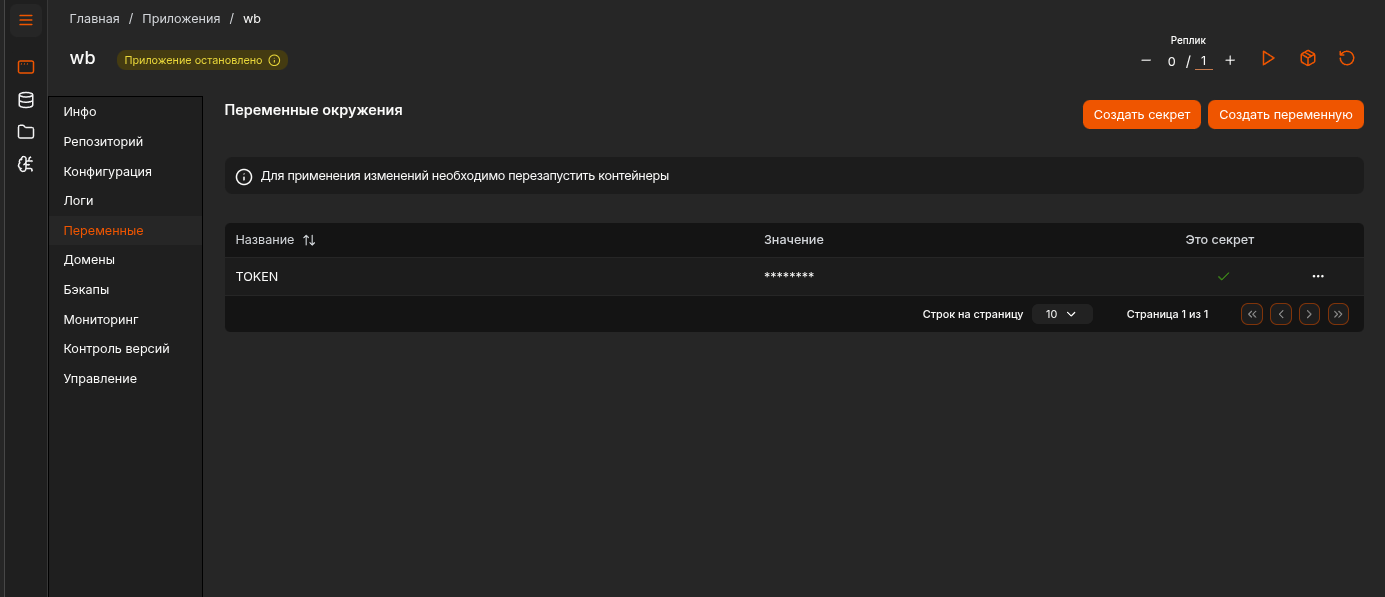Click the replica count input field

[x=1204, y=62]
